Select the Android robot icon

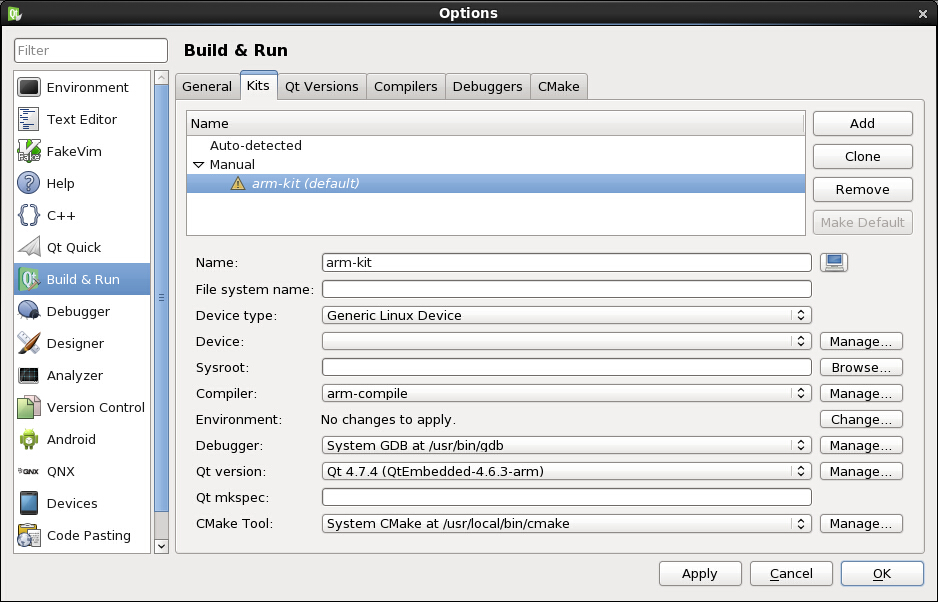coord(29,440)
